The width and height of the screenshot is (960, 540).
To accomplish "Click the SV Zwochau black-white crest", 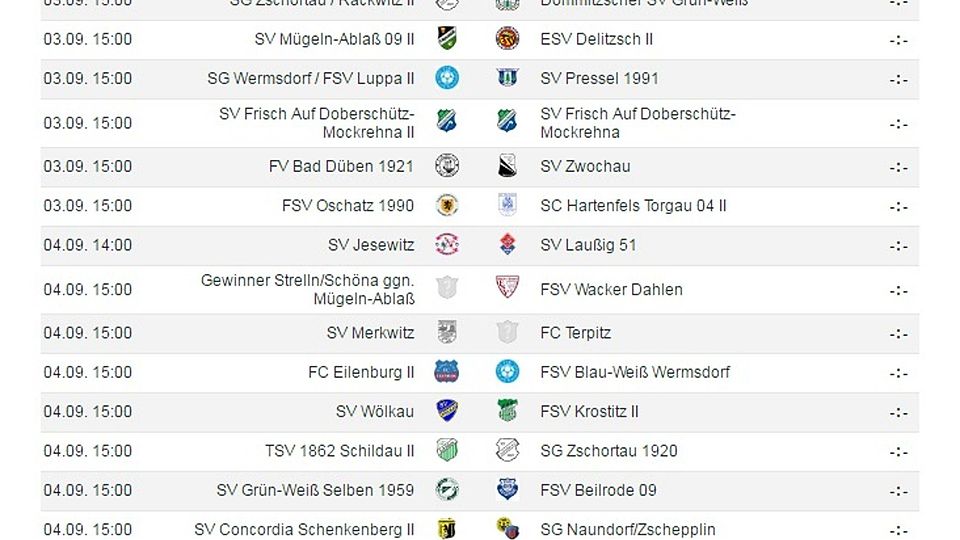I will [x=507, y=166].
